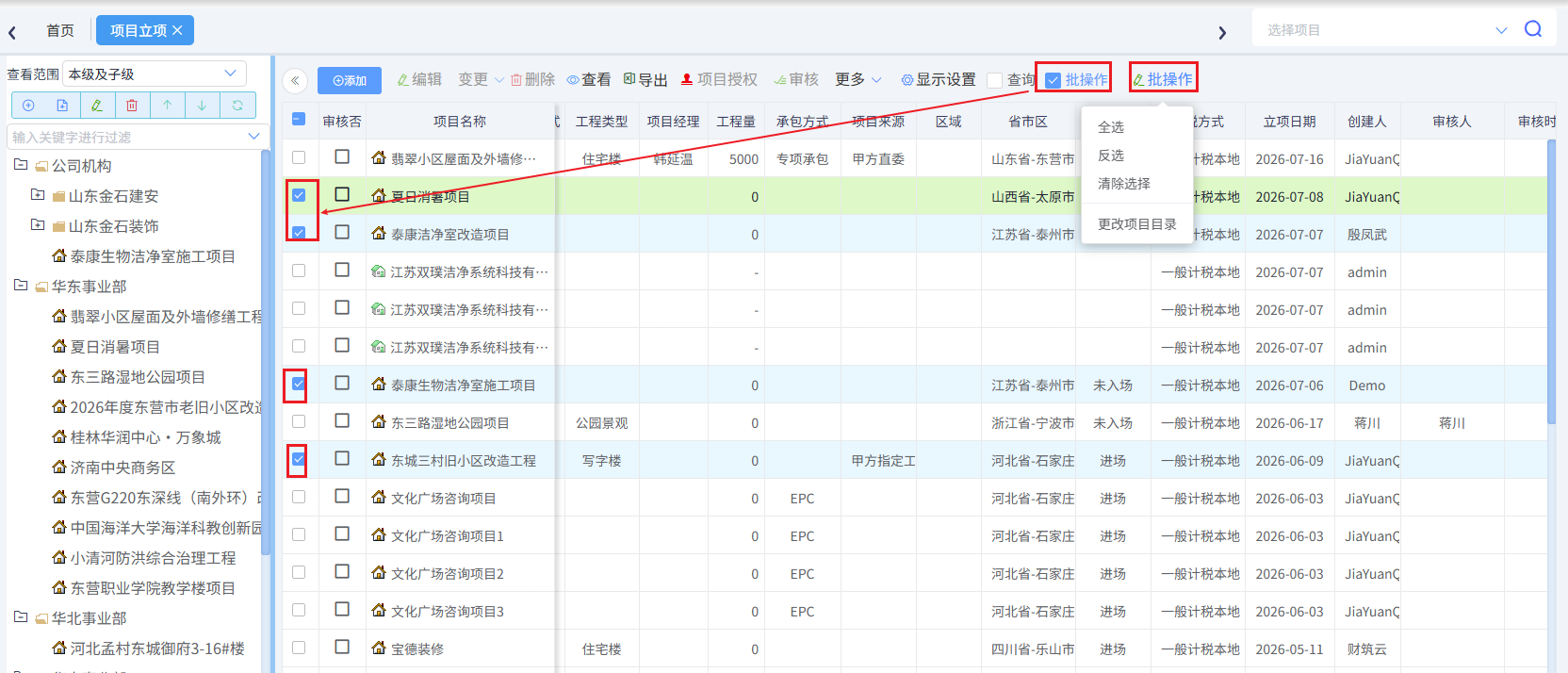Click the move up arrow icon
This screenshot has width=1568, height=673.
(167, 106)
